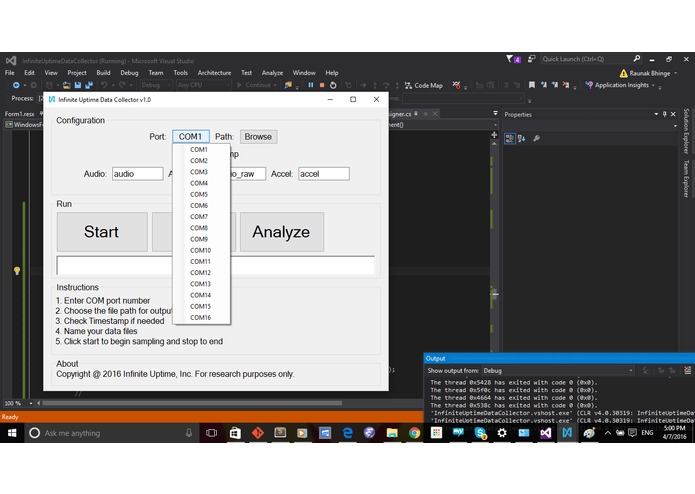Choose COM5 in the dropdown list
Screen dimensions: 695x494
click(201, 194)
